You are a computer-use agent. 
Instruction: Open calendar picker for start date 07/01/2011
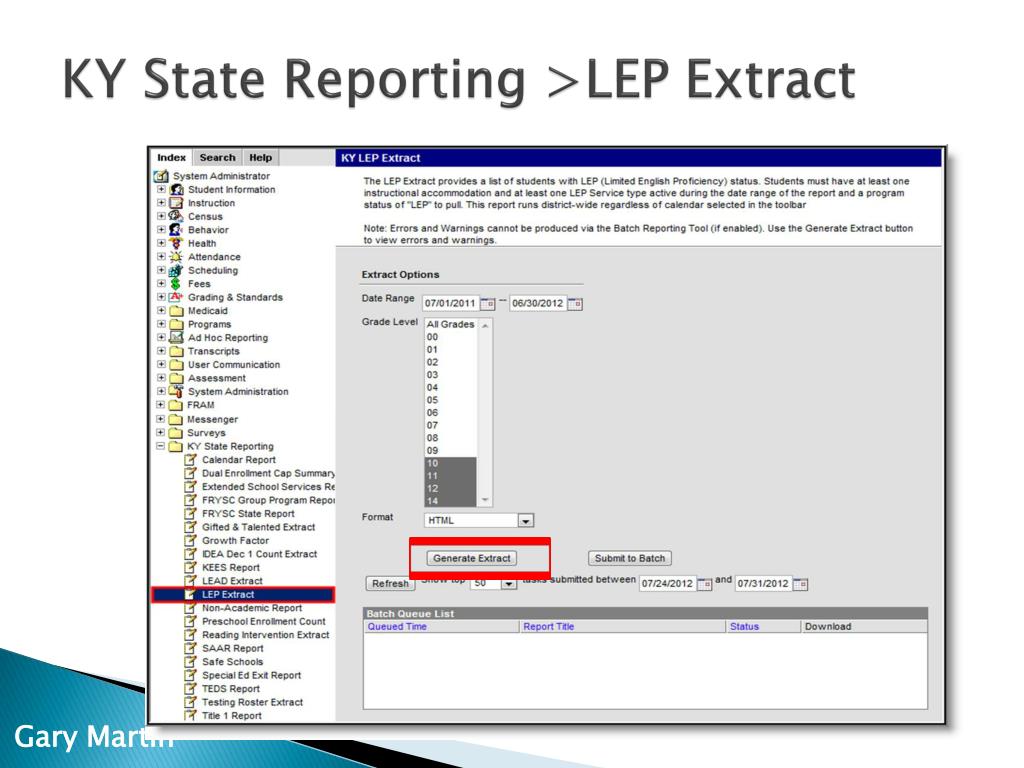click(x=488, y=304)
